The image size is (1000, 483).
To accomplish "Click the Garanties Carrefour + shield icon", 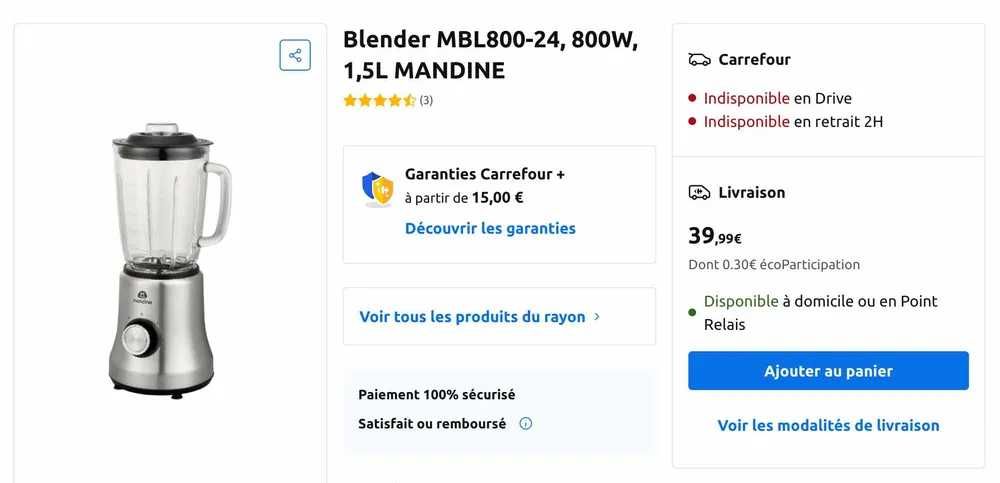I will click(x=377, y=188).
